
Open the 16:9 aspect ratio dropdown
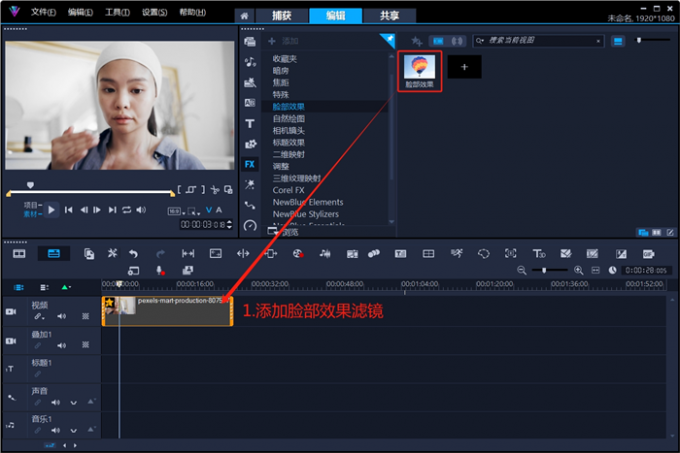pos(176,211)
